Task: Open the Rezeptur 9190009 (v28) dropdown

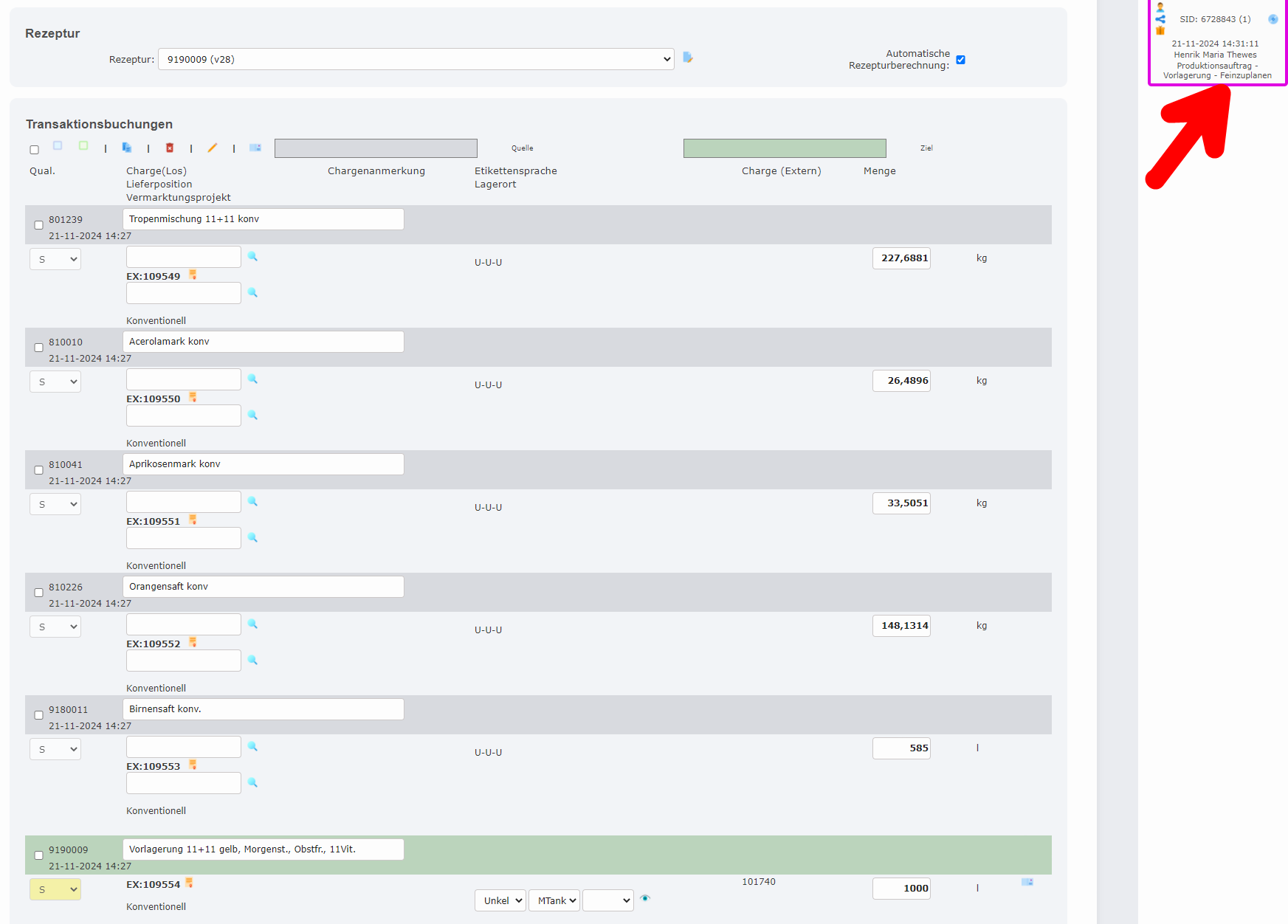Action: (416, 59)
